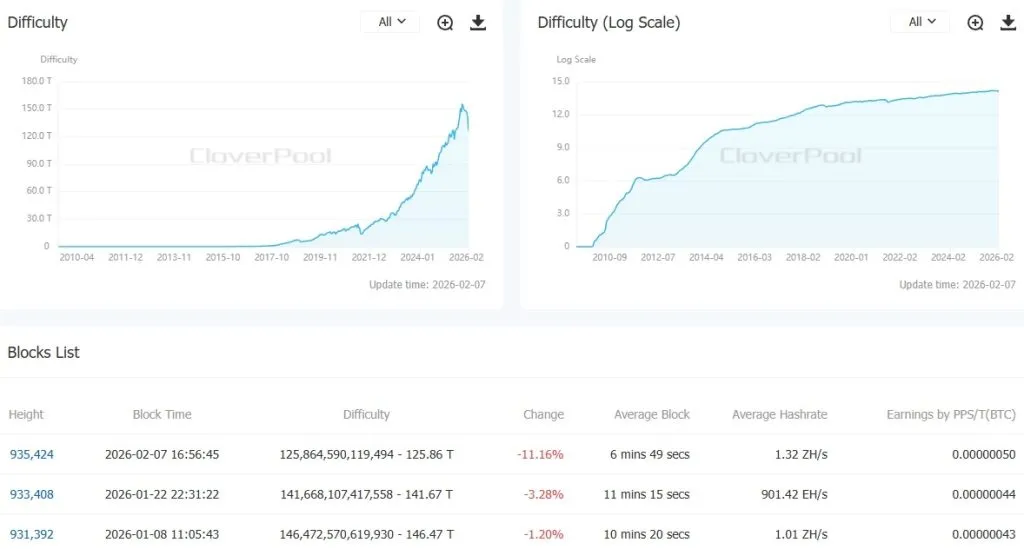1024x549 pixels.
Task: Click the peak of the Difficulty chart line
Action: [462, 105]
